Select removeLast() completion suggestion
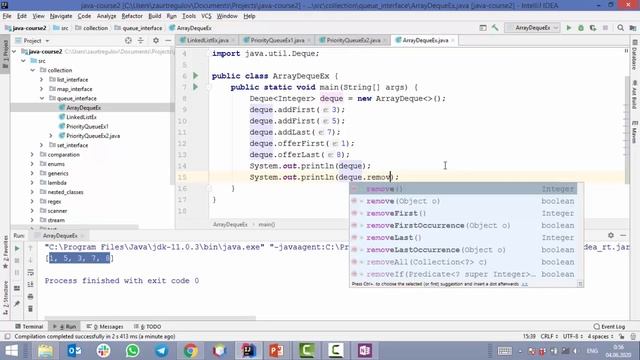 point(464,238)
